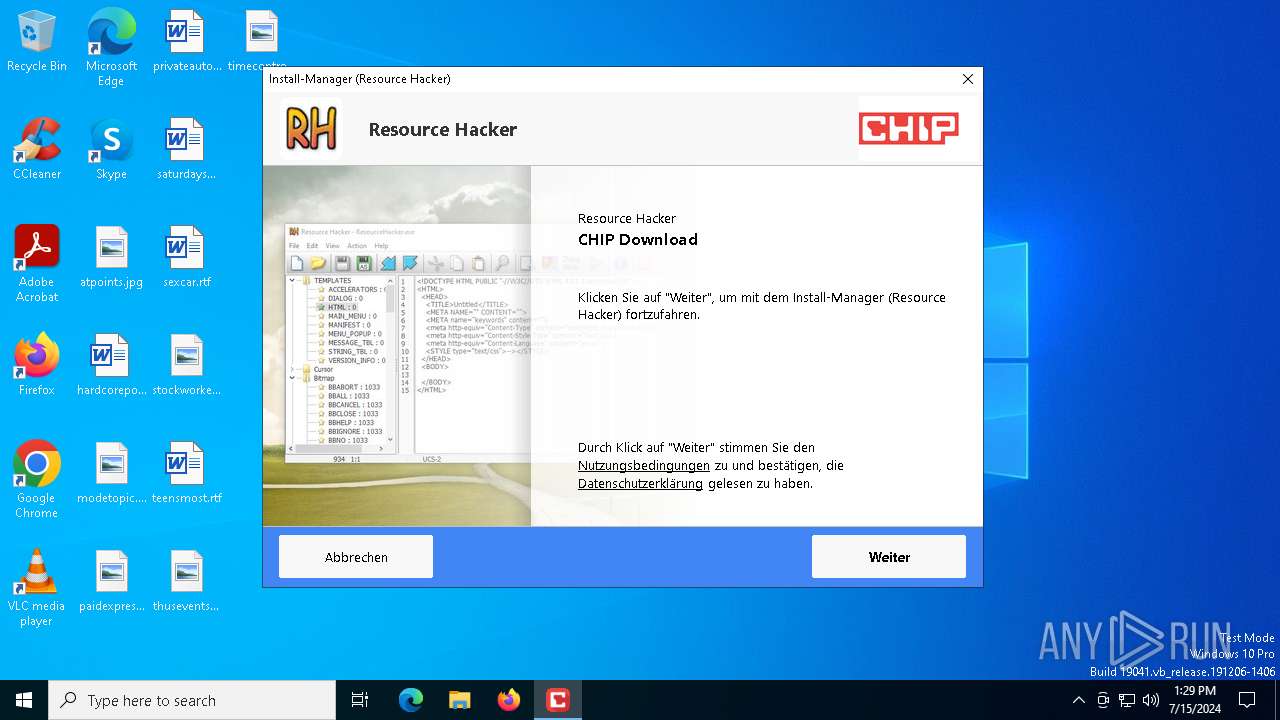This screenshot has width=1280, height=720.
Task: Launch Firefox from the taskbar
Action: click(509, 700)
